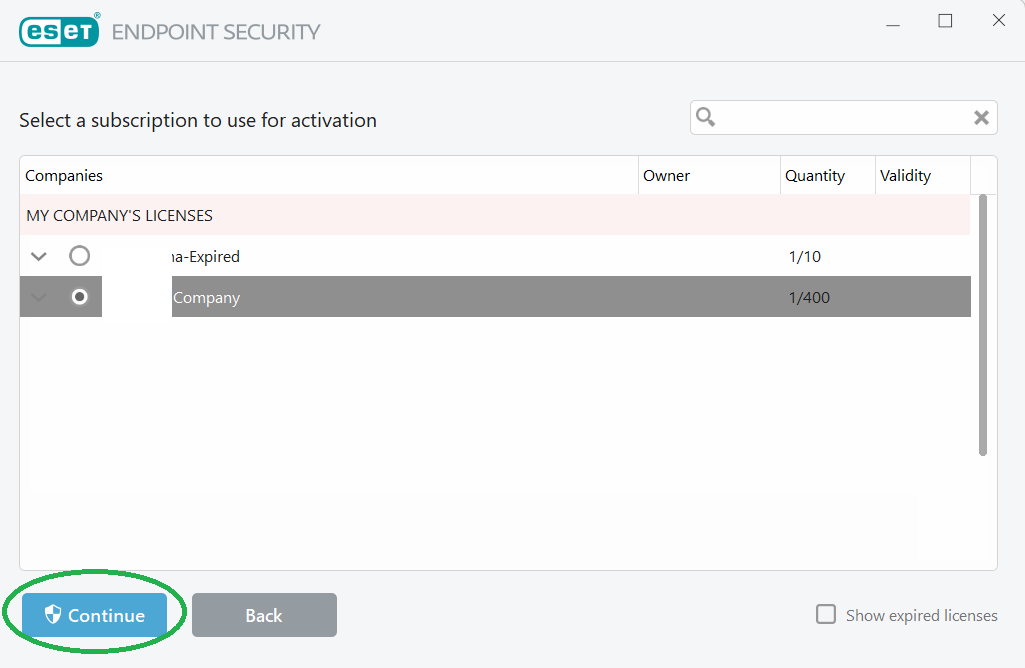Close the ESET activation window
Screen dimensions: 1025x668
pyautogui.click(x=998, y=21)
